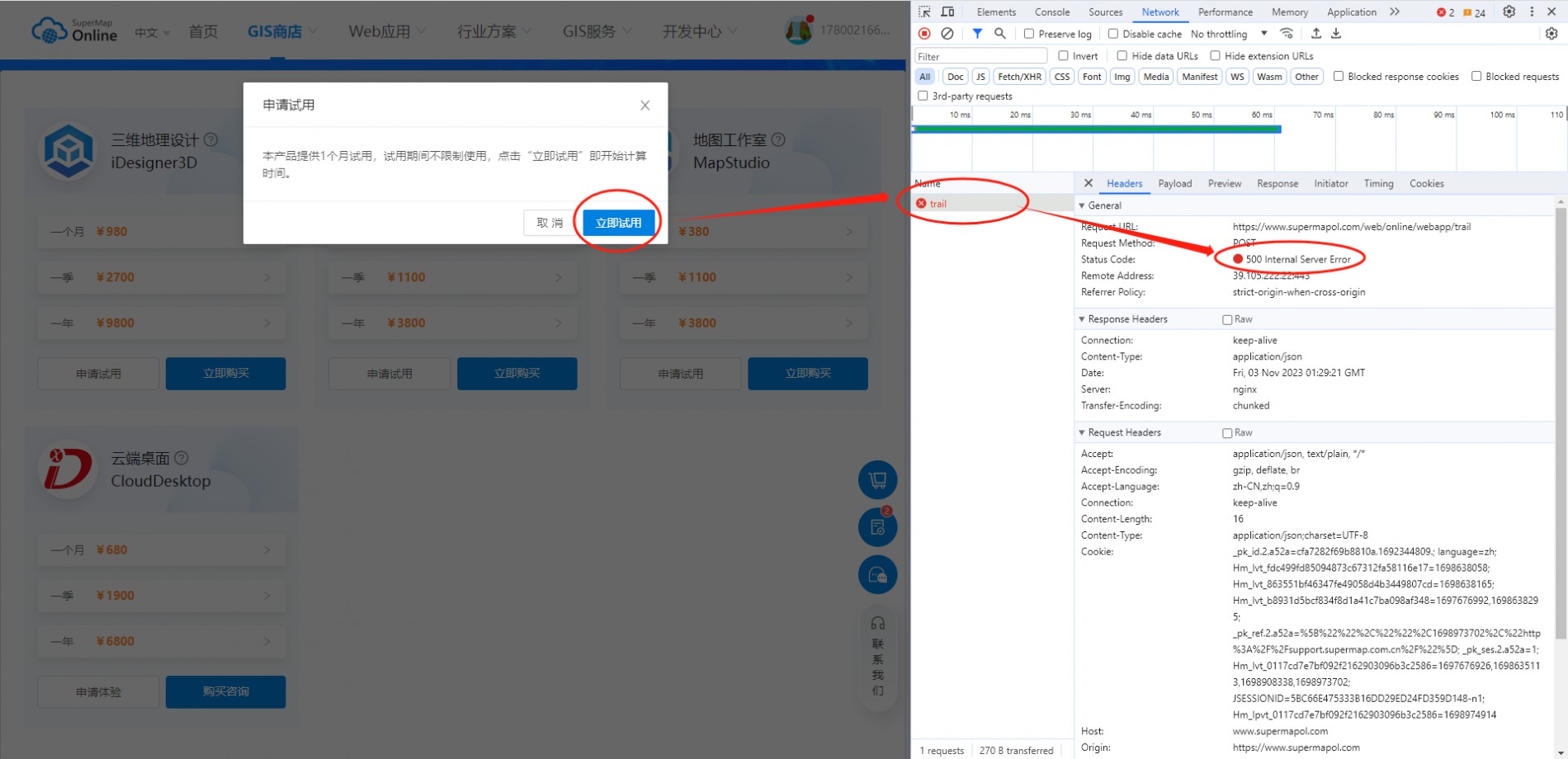This screenshot has width=1568, height=759.
Task: Open the No throttling dropdown
Action: (1229, 34)
